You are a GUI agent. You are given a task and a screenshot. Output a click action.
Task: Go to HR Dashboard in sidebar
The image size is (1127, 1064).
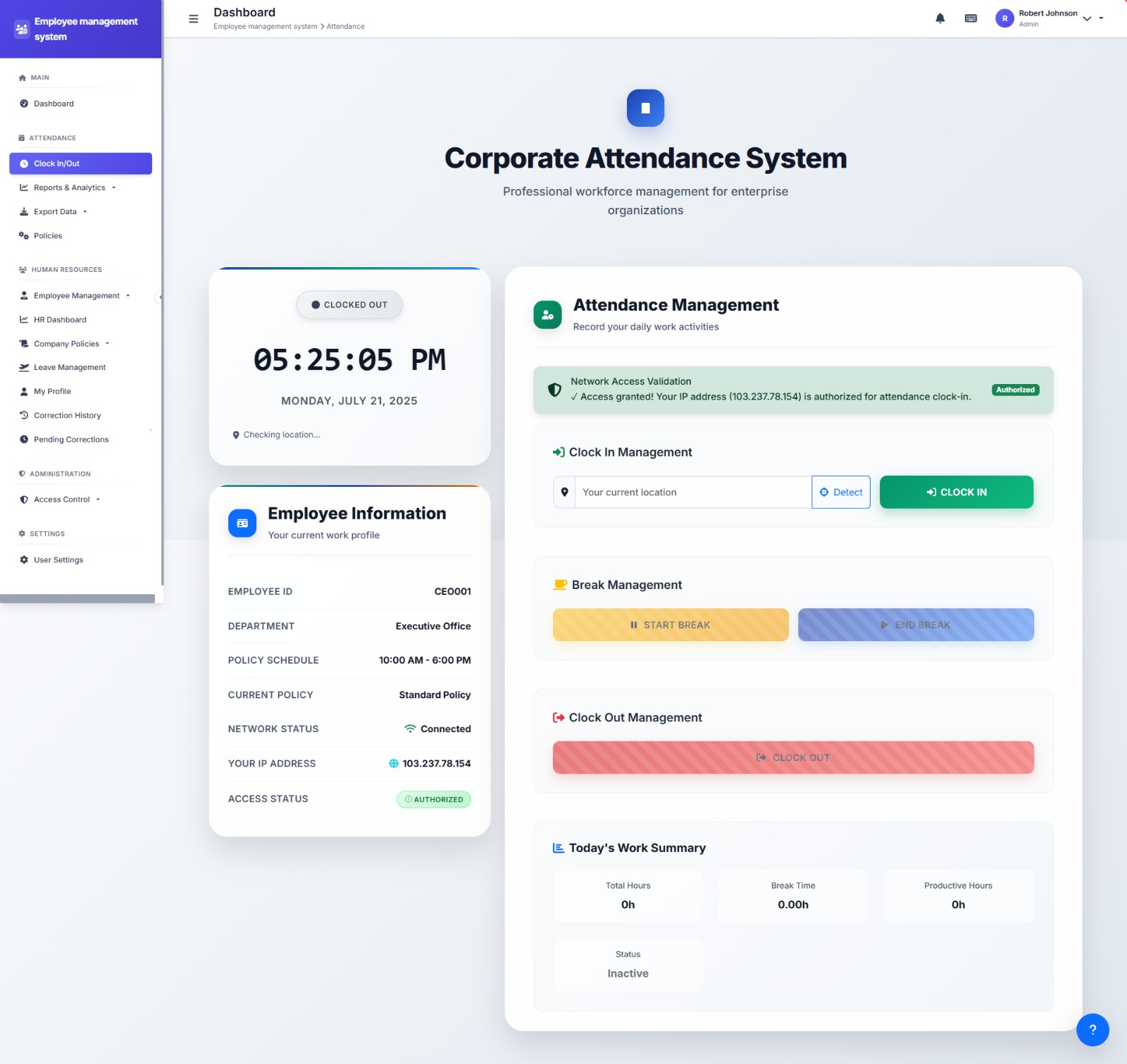pyautogui.click(x=60, y=320)
